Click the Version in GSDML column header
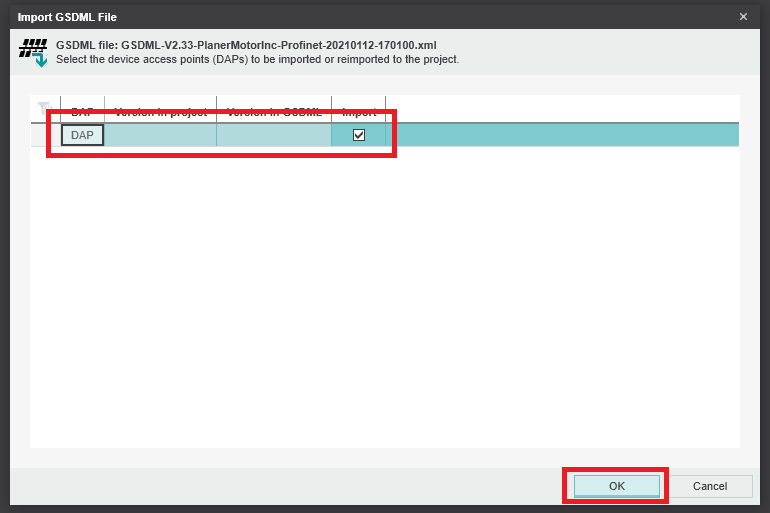The width and height of the screenshot is (770, 513). coord(273,112)
